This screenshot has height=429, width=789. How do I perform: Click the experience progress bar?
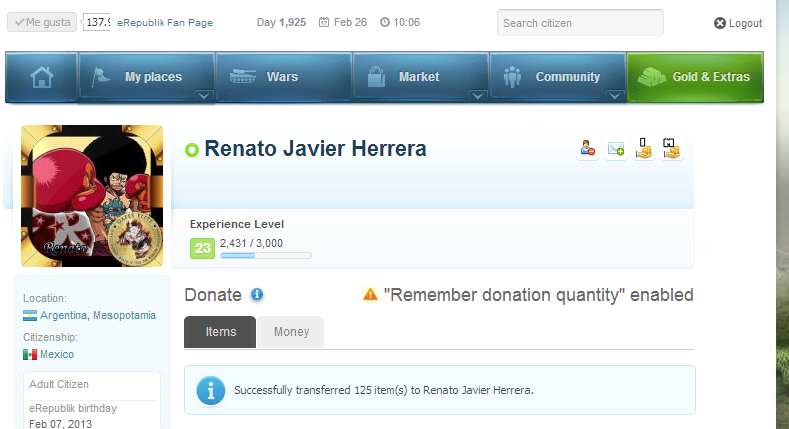coord(265,256)
